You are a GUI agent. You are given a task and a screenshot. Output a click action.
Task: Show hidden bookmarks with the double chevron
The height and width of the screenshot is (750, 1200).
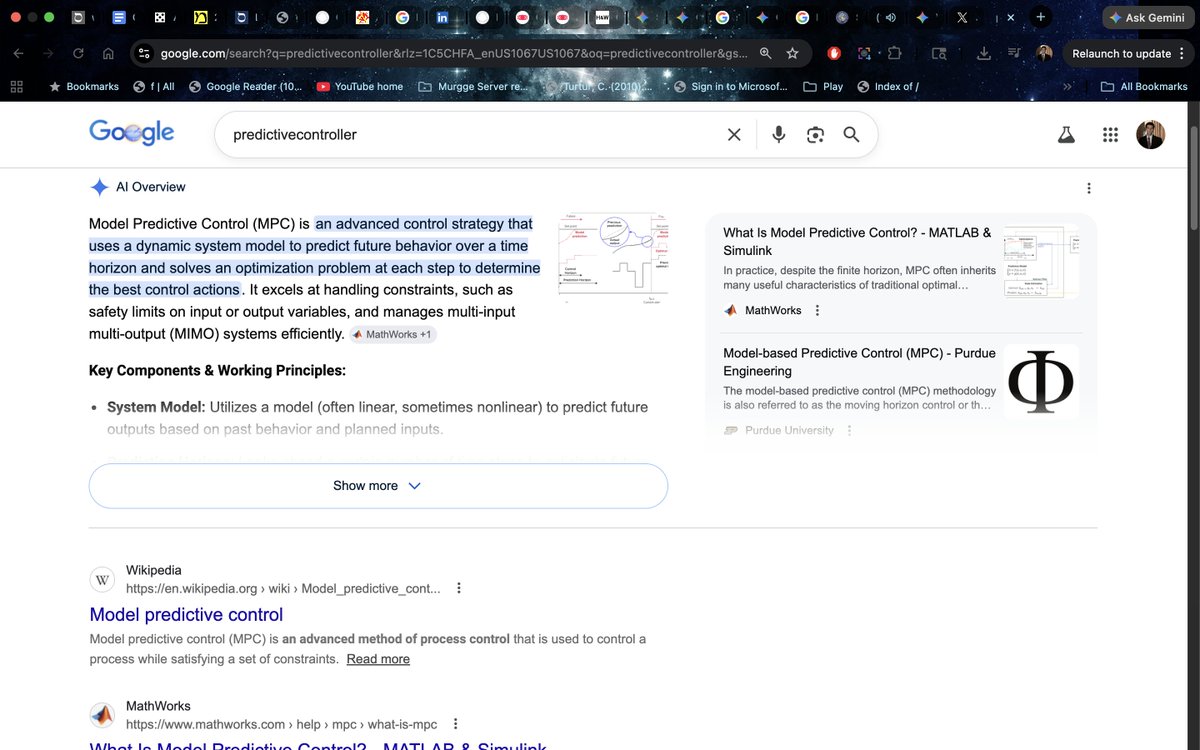1067,87
